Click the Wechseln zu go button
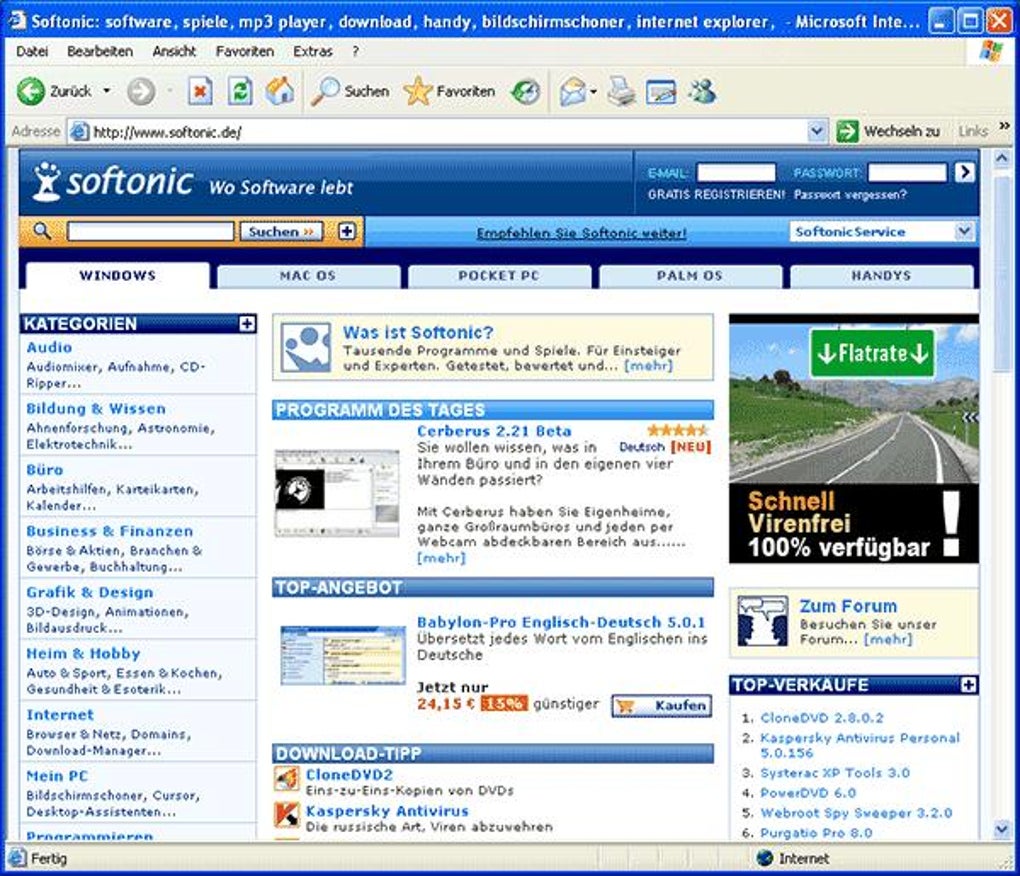1020x876 pixels. pos(888,131)
